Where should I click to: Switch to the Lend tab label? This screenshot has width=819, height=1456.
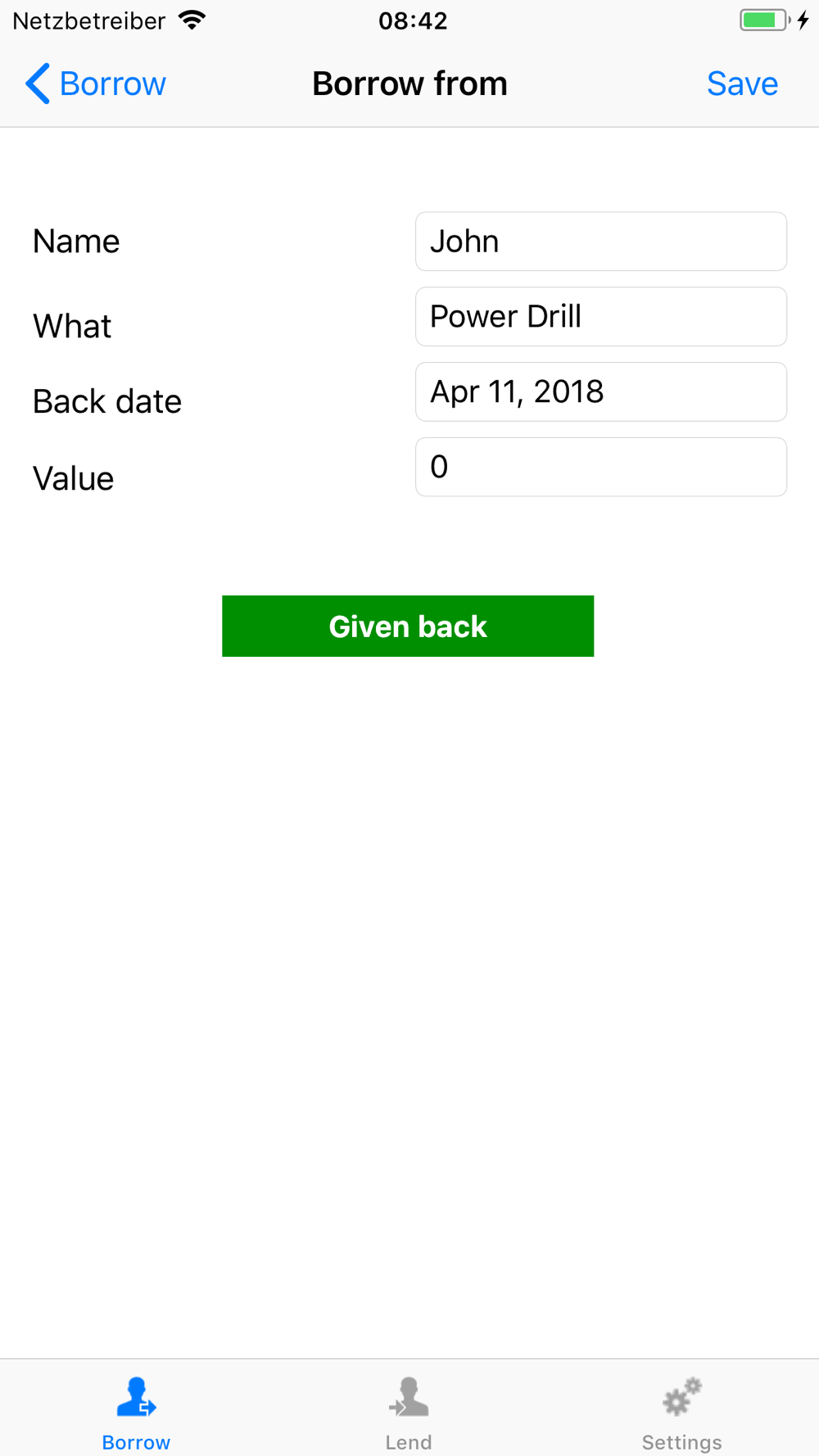(409, 1442)
